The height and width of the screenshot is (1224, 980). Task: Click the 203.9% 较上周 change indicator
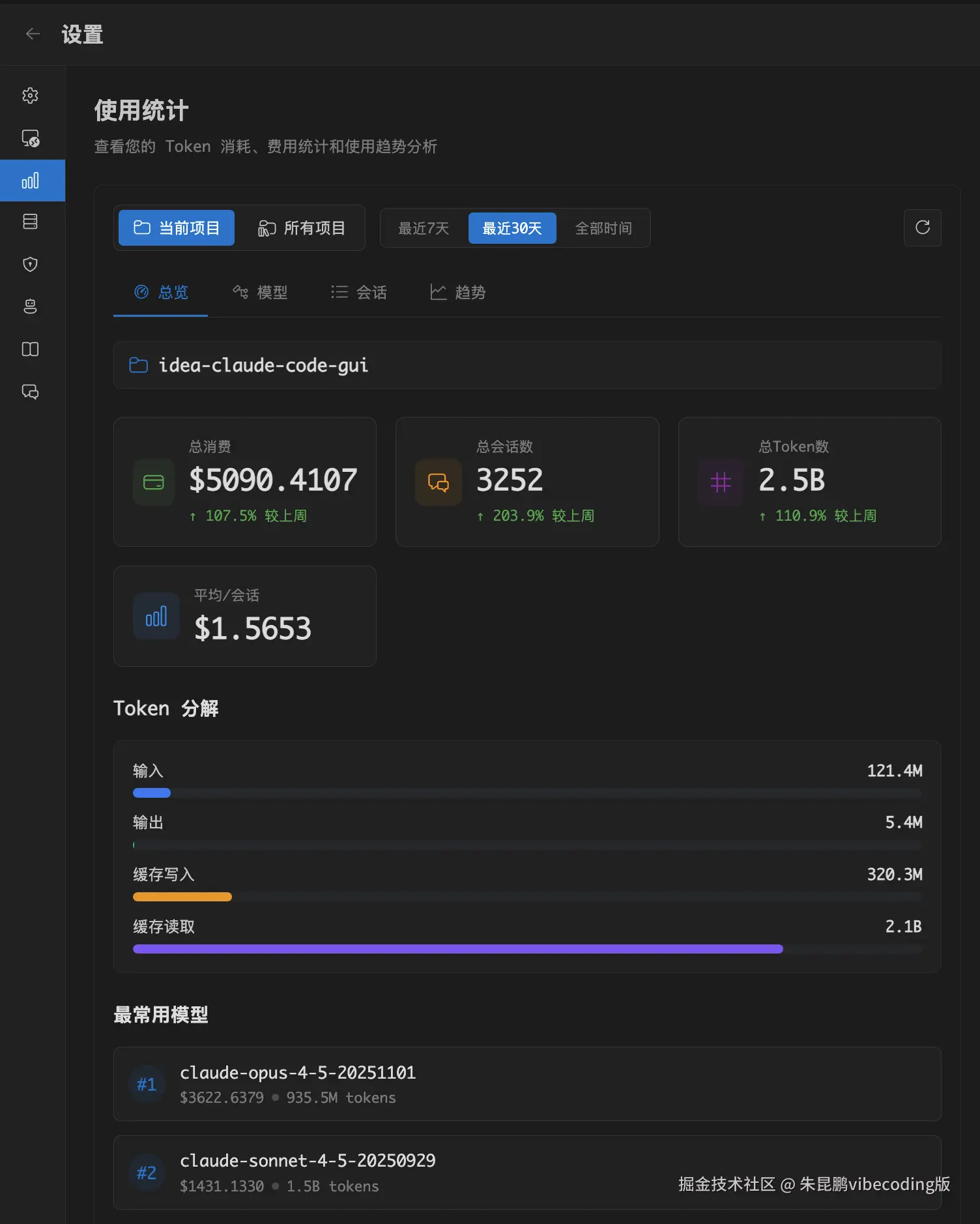(536, 516)
